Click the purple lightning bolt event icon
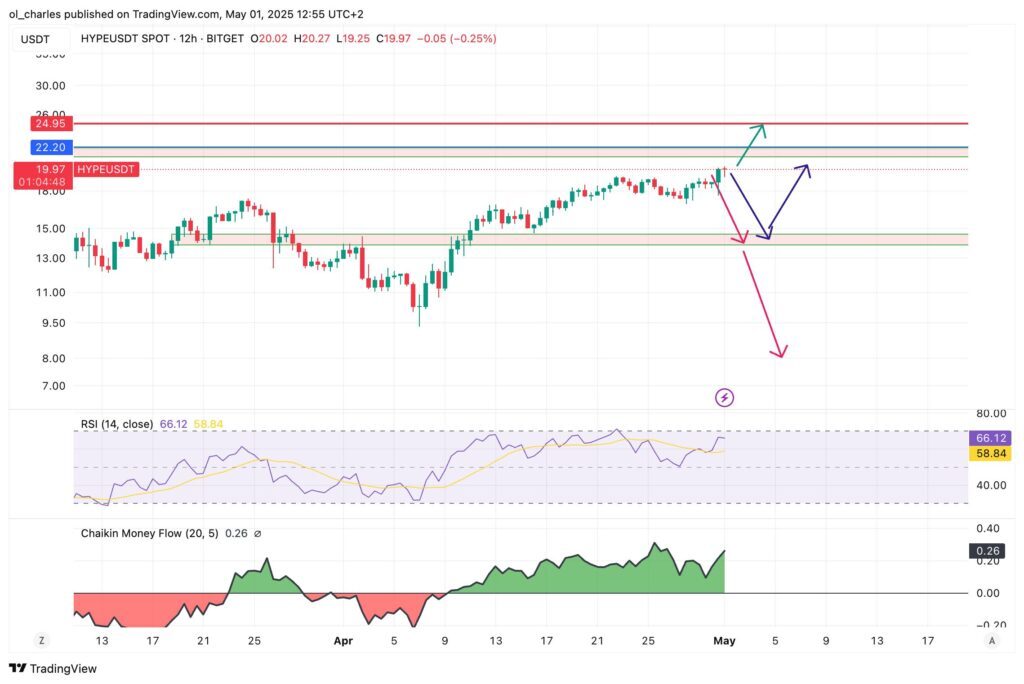Viewport: 1024px width, 684px height. pos(725,398)
